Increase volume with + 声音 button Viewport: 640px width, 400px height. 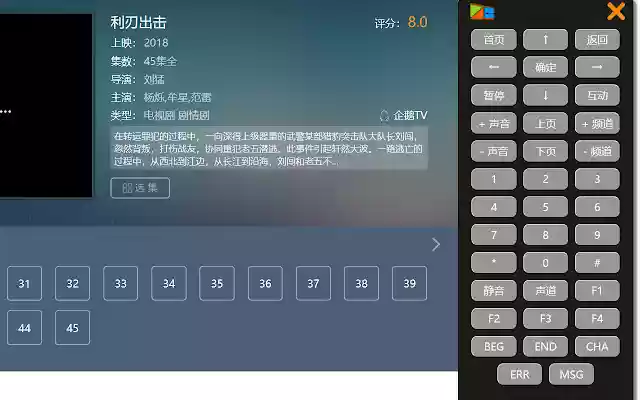493,123
